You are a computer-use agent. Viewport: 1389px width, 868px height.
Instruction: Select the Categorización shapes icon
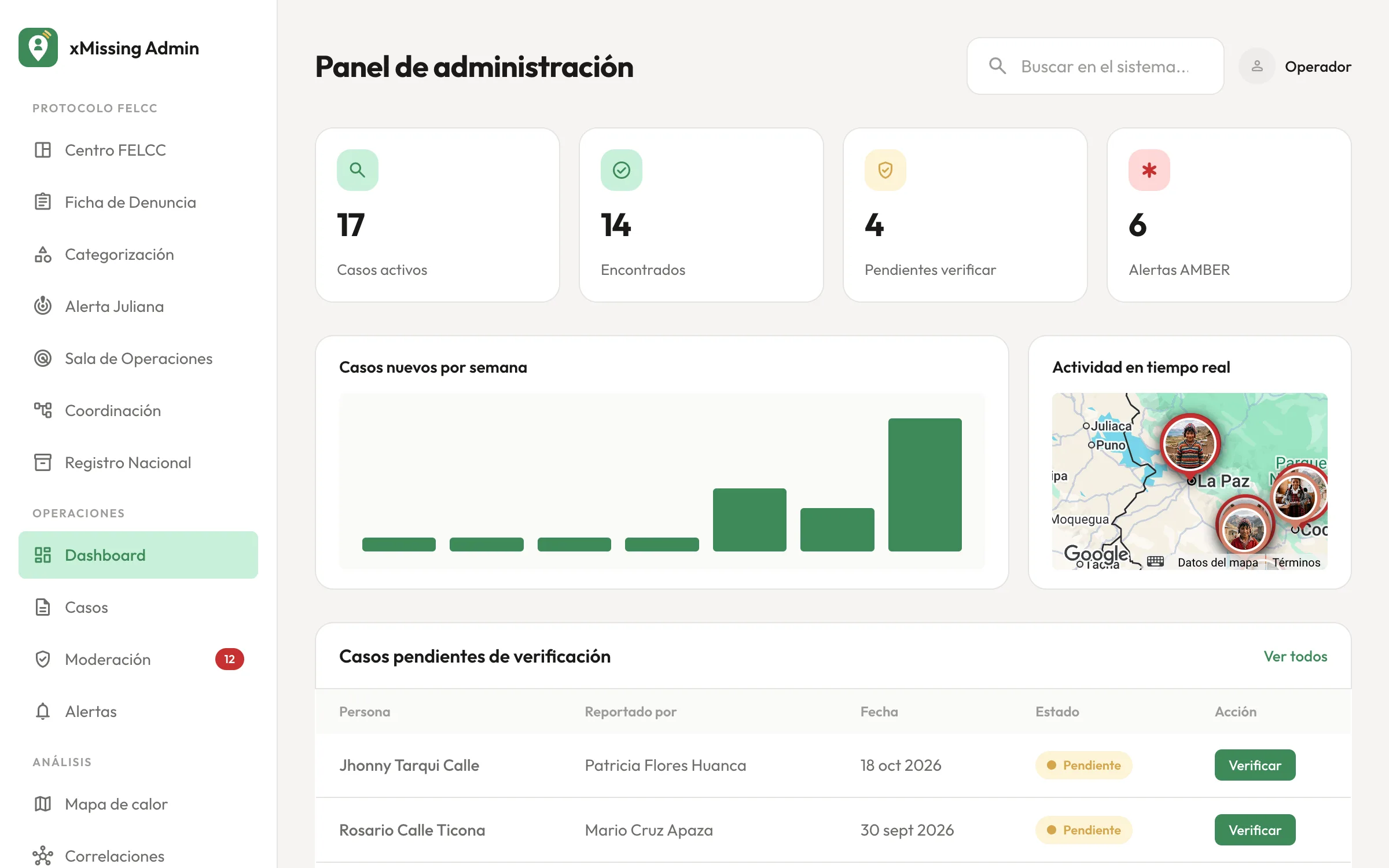(x=43, y=254)
